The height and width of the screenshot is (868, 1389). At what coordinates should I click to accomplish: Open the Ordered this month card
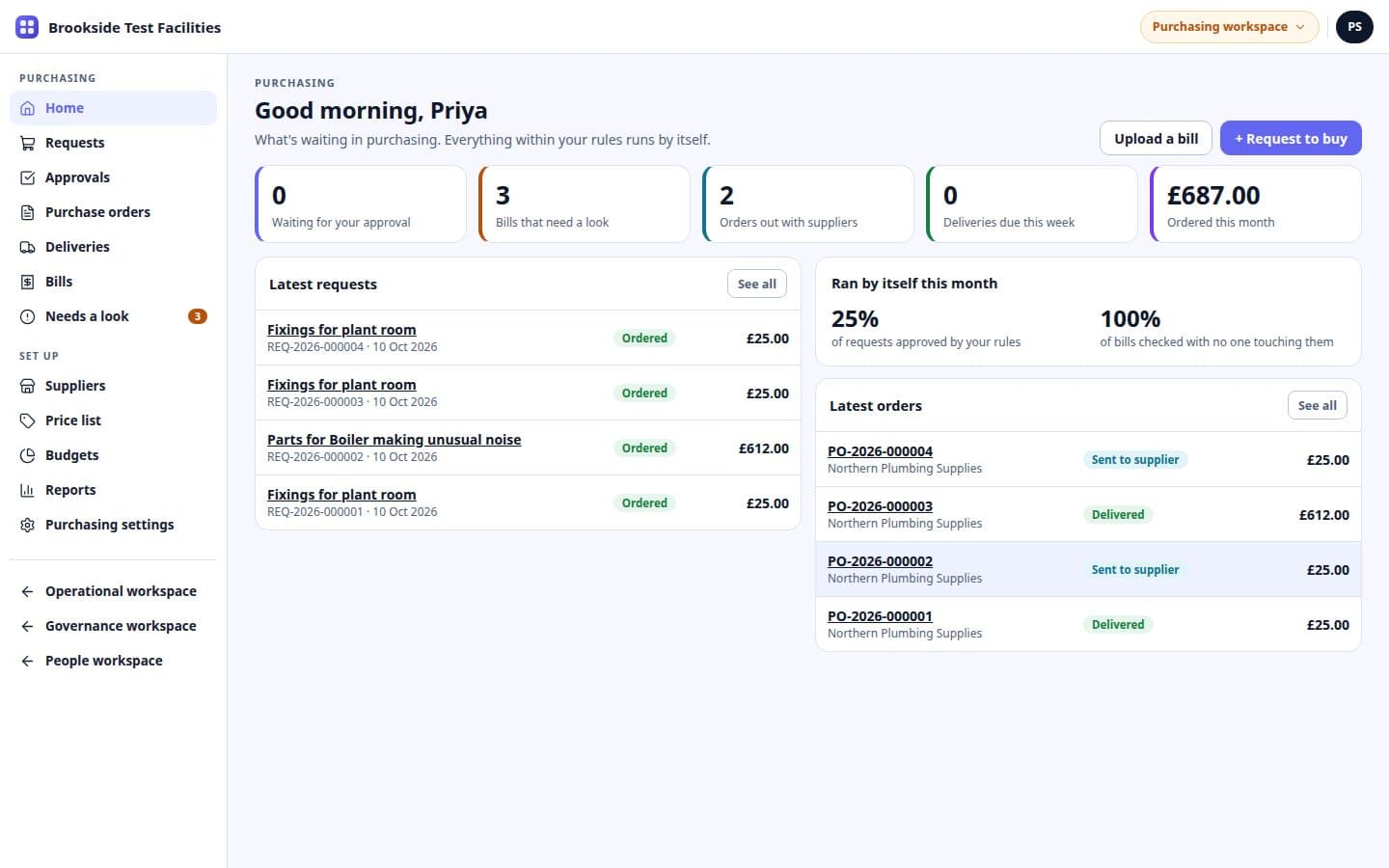click(x=1256, y=204)
